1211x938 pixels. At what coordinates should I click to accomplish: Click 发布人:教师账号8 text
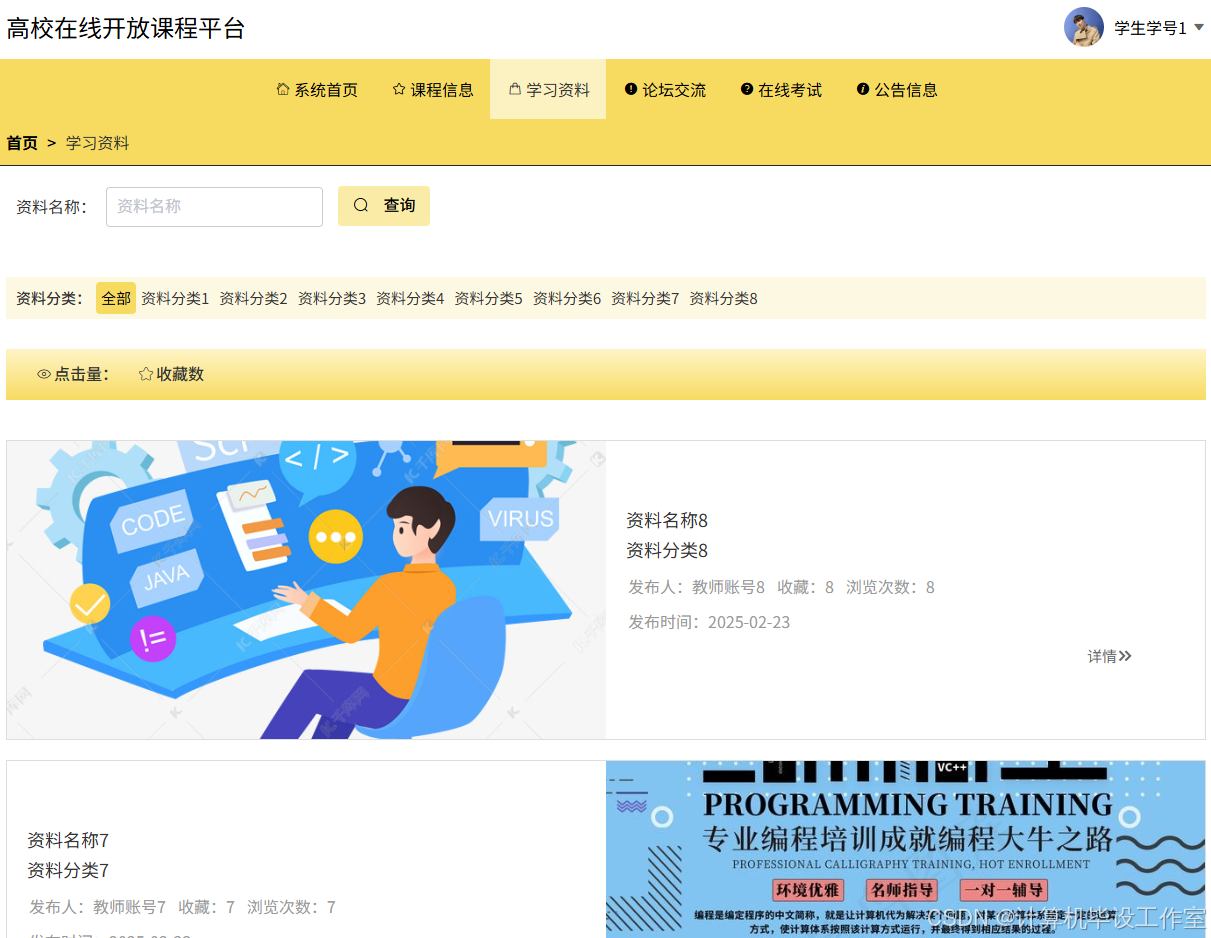[697, 587]
